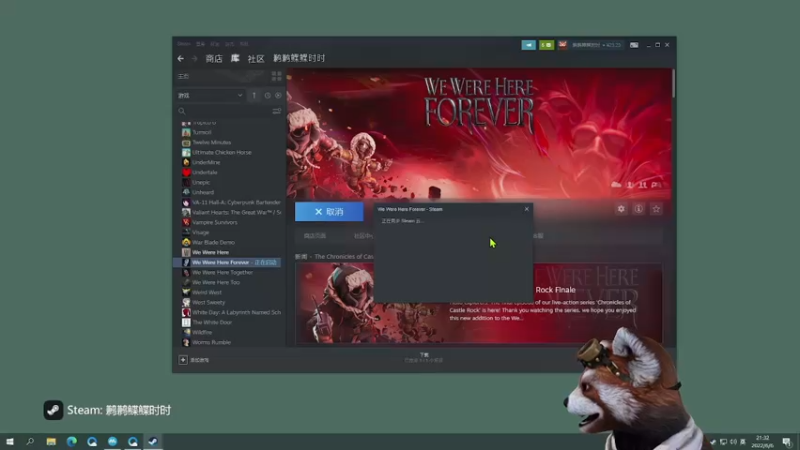The height and width of the screenshot is (450, 800).
Task: Open the game info icon
Action: tap(638, 209)
